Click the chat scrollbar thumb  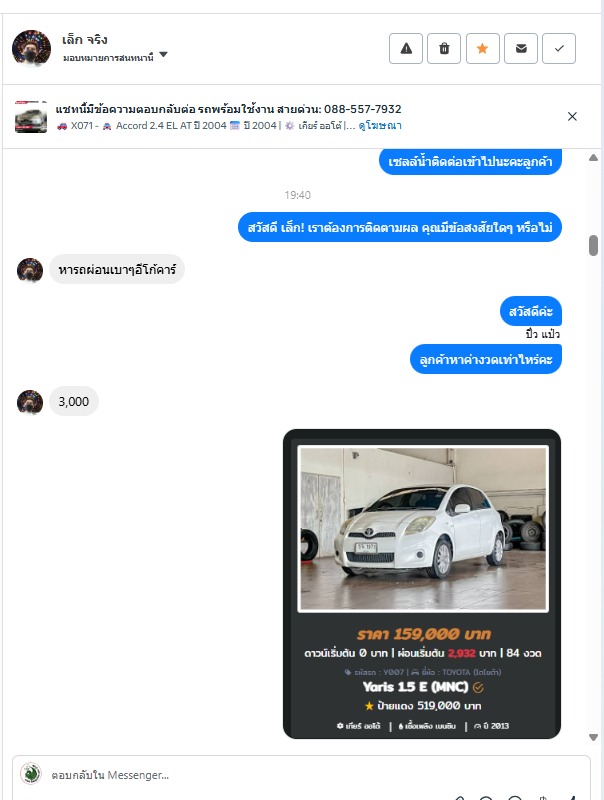coord(593,245)
